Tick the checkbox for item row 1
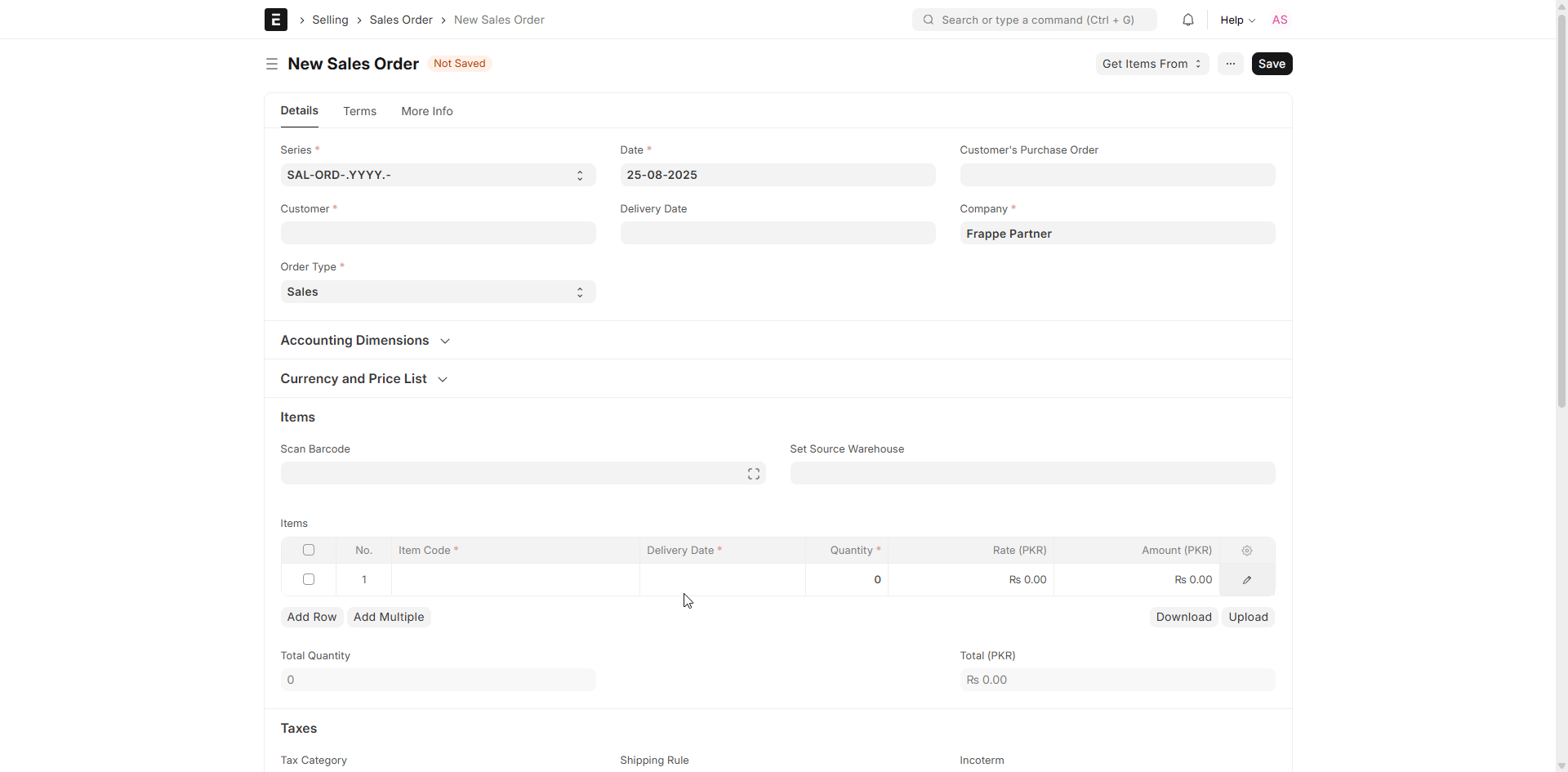 [x=309, y=579]
